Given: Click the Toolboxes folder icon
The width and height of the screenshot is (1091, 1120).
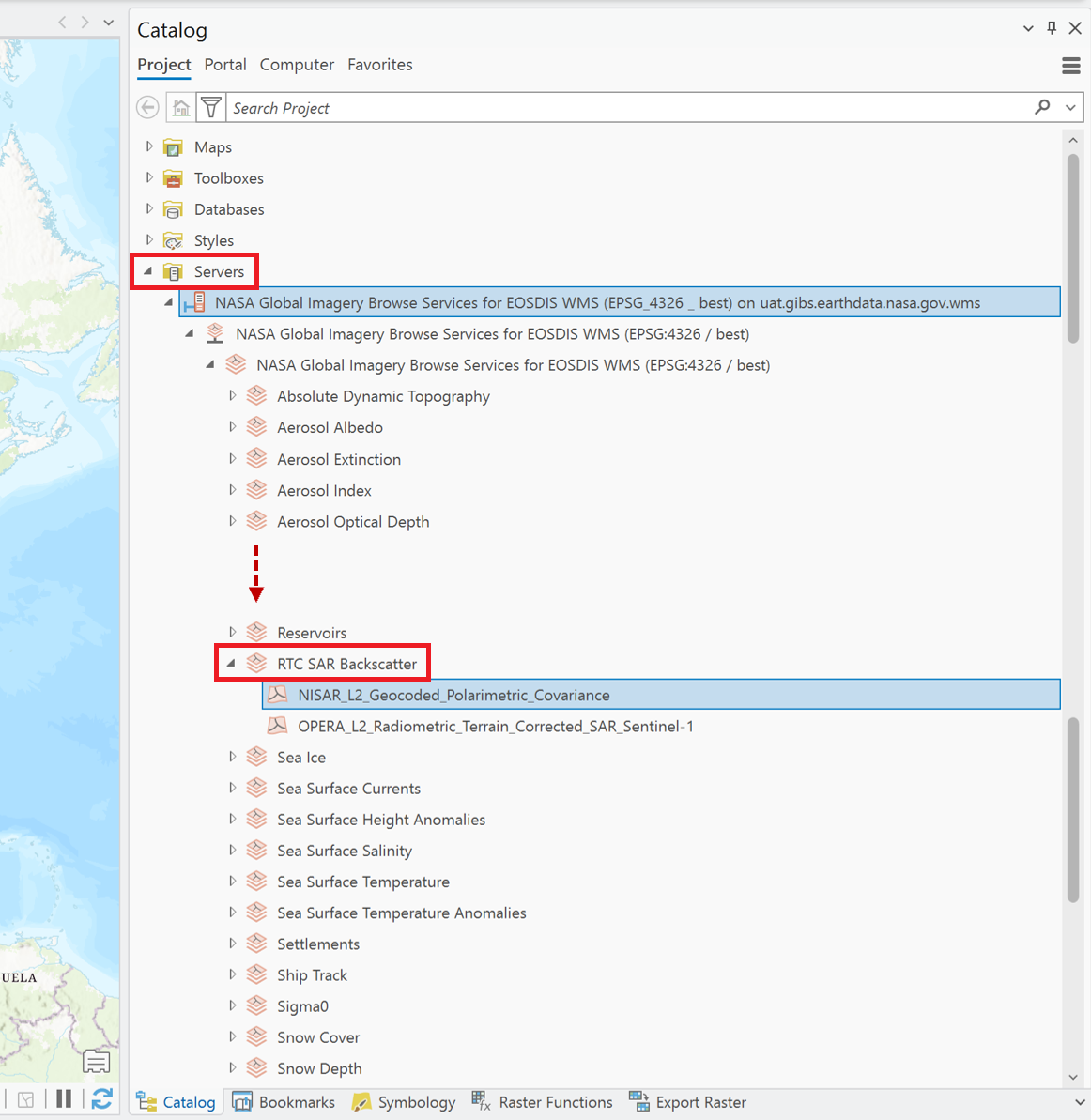Looking at the screenshot, I should (x=173, y=178).
